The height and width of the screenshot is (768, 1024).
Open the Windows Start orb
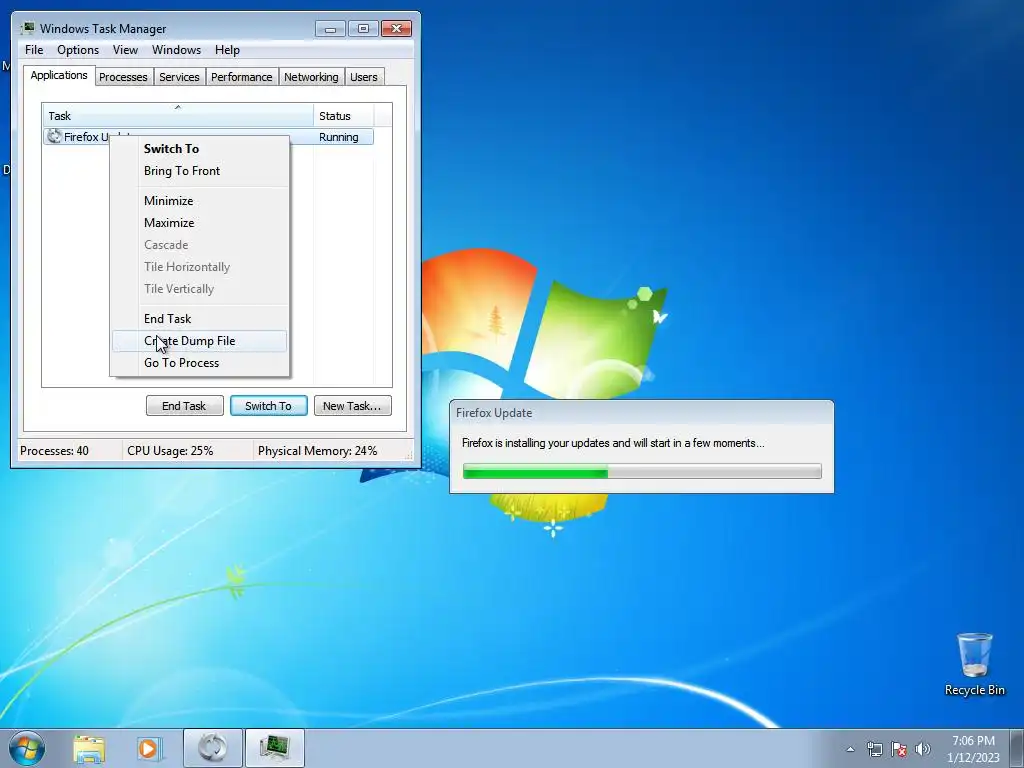pyautogui.click(x=27, y=748)
